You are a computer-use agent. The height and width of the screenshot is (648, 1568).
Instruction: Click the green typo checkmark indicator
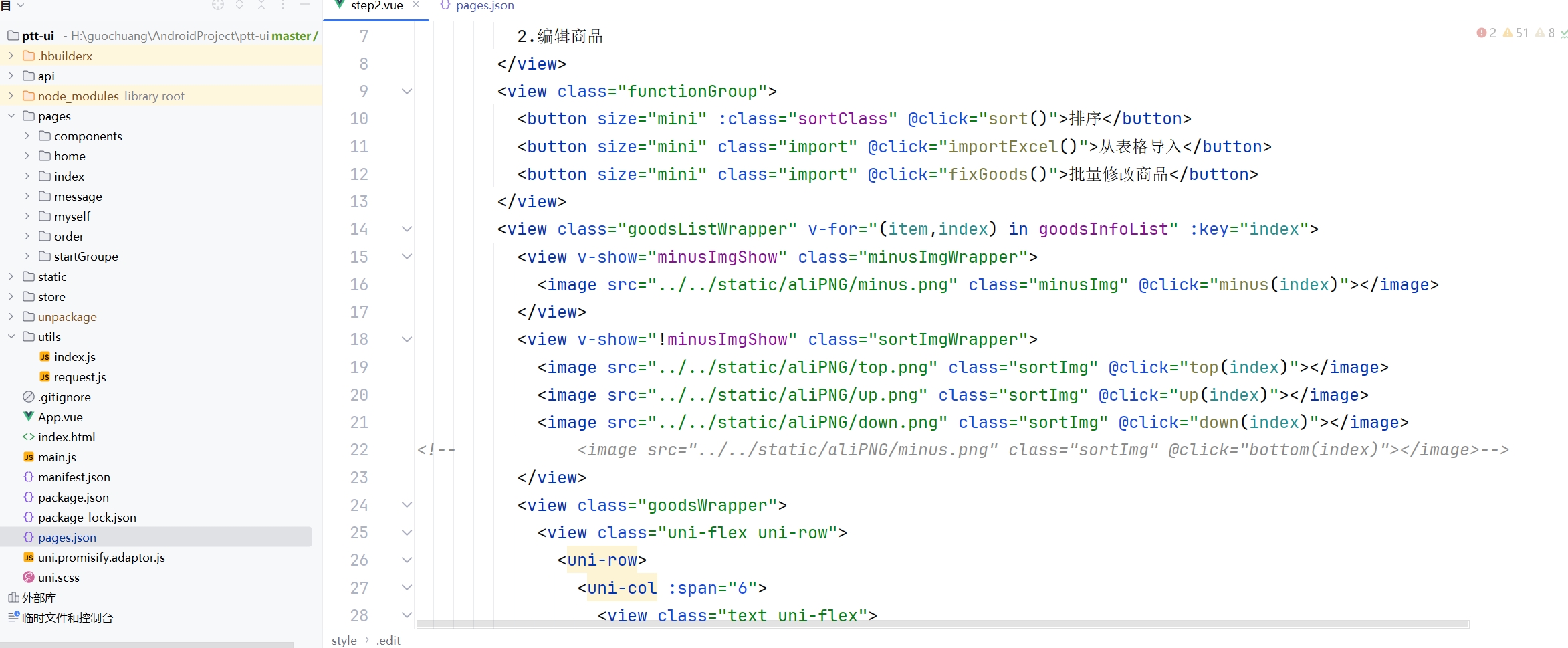pyautogui.click(x=1564, y=33)
